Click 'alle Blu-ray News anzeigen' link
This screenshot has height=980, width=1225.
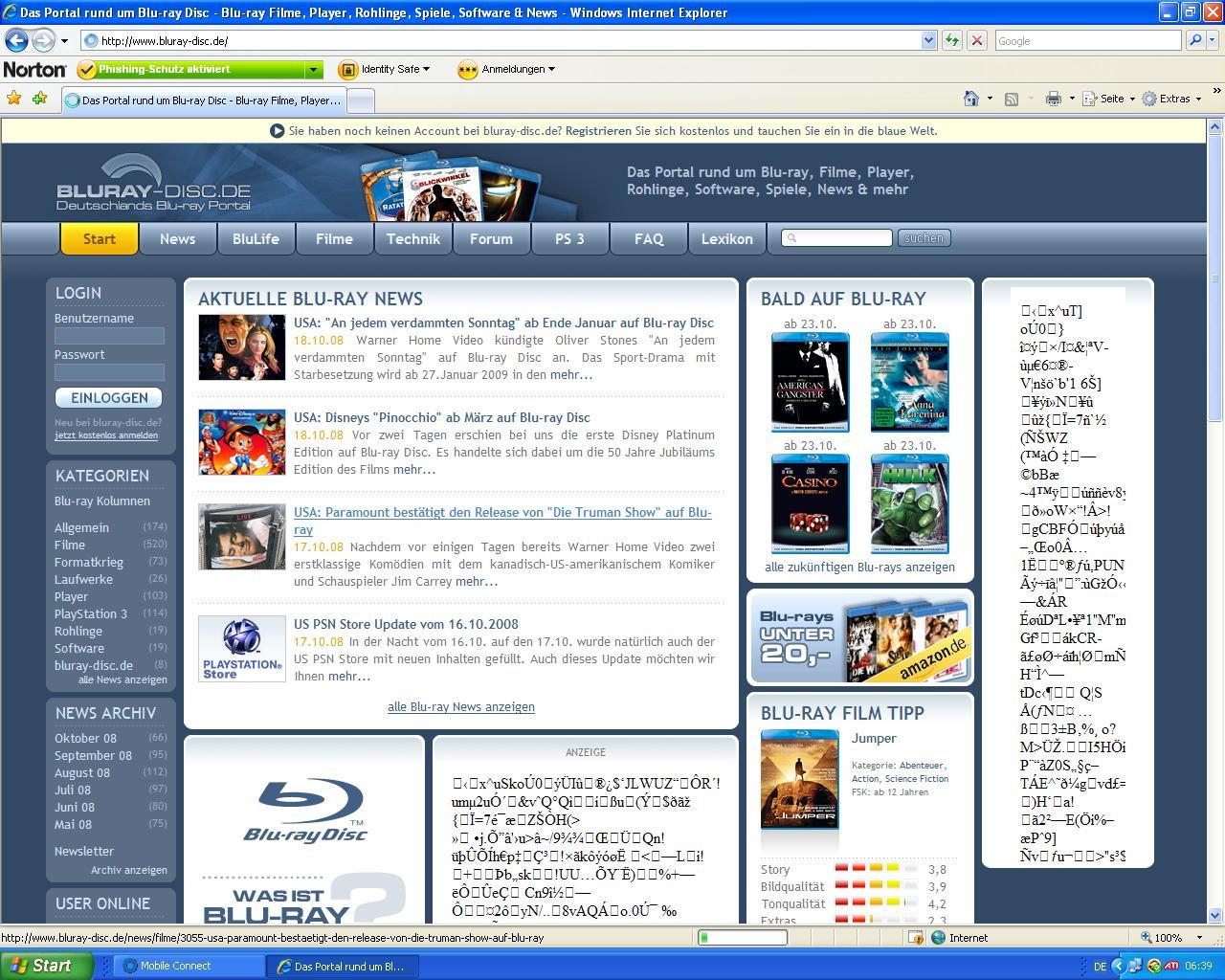click(461, 707)
